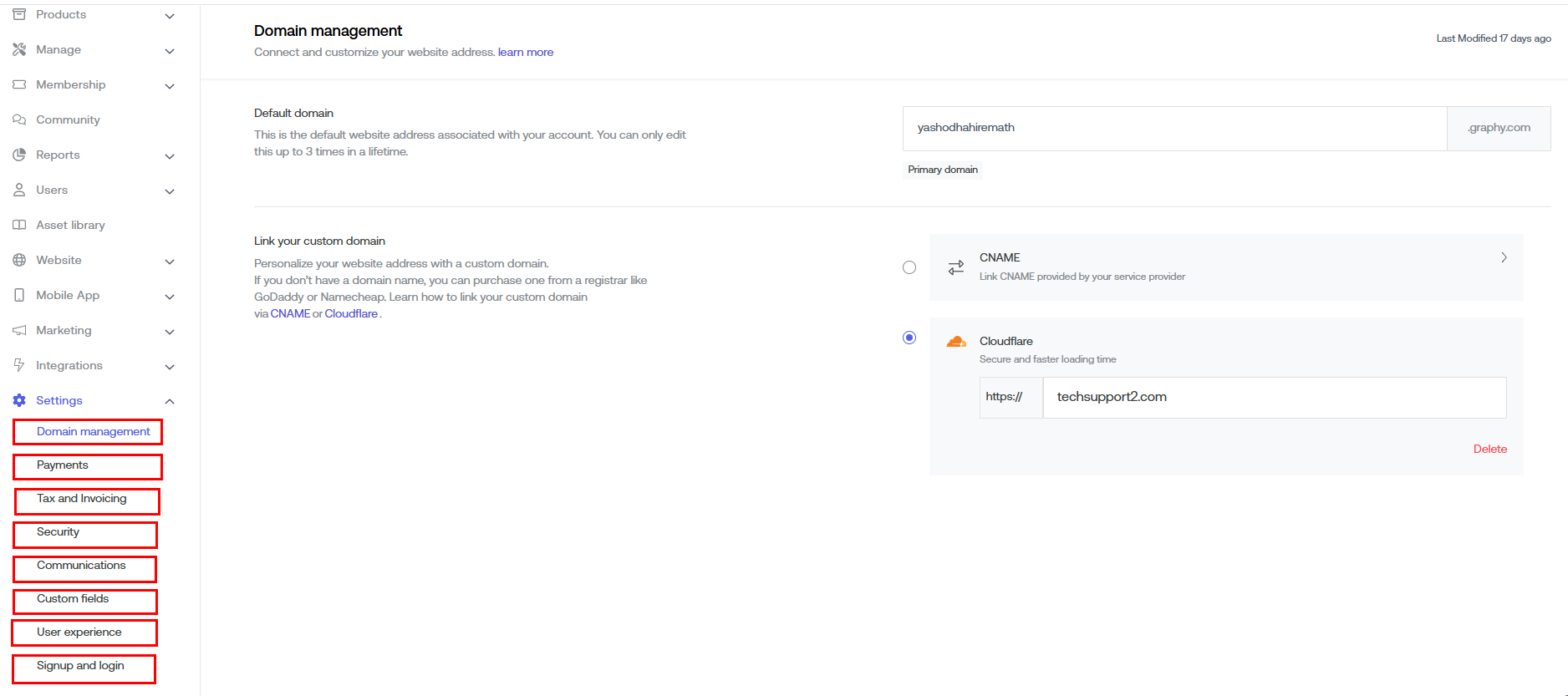Click the Community chat bubbles icon
The image size is (1568, 696).
point(19,119)
